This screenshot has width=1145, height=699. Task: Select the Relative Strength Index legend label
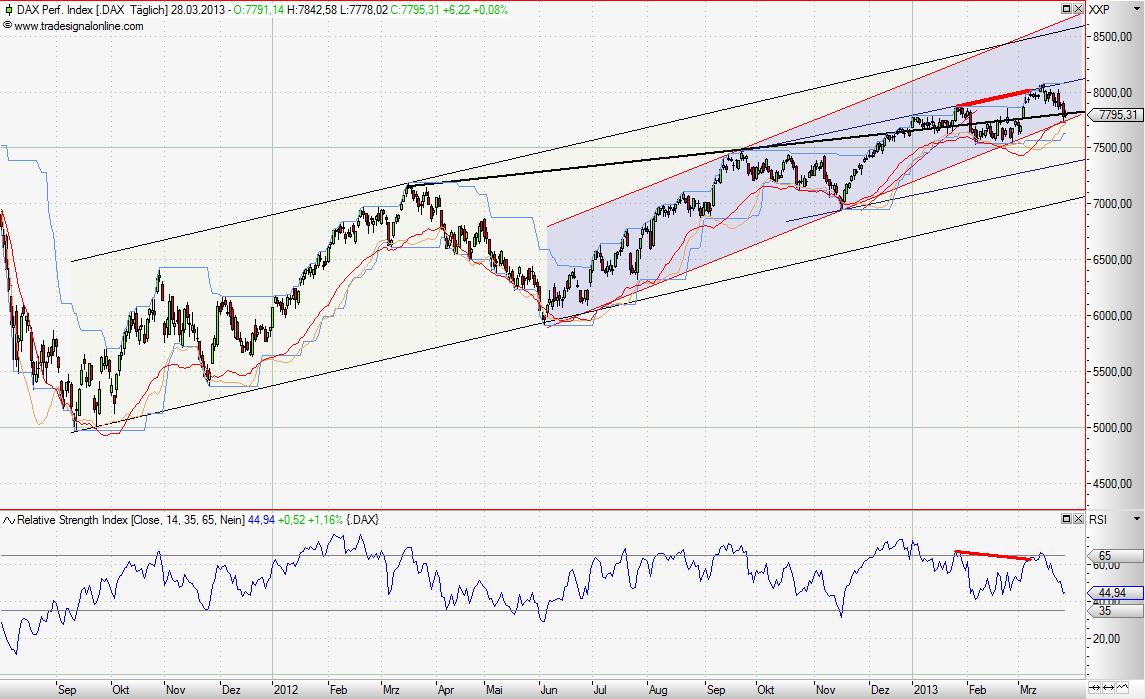(x=72, y=520)
